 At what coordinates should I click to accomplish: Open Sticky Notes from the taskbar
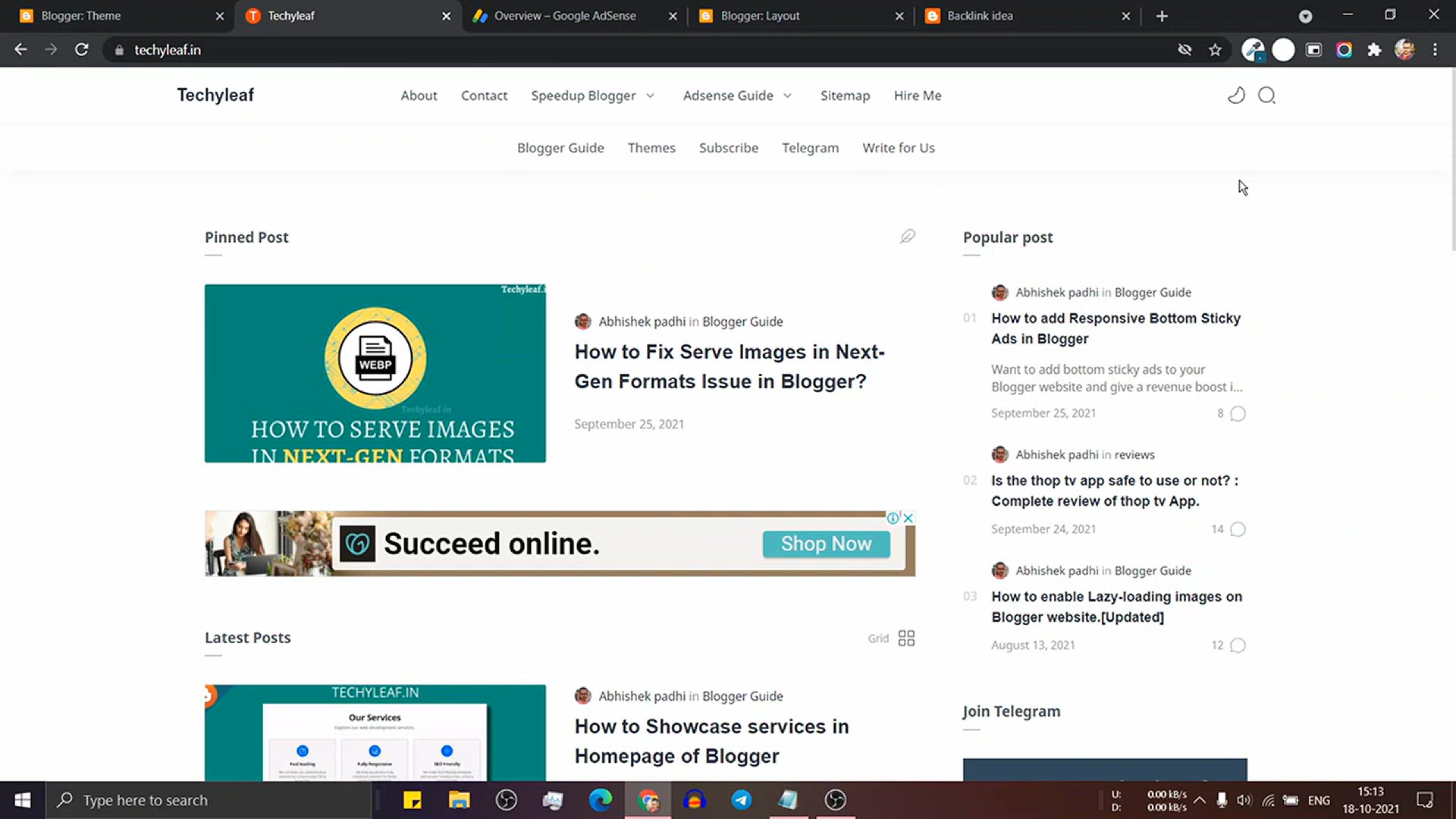412,800
